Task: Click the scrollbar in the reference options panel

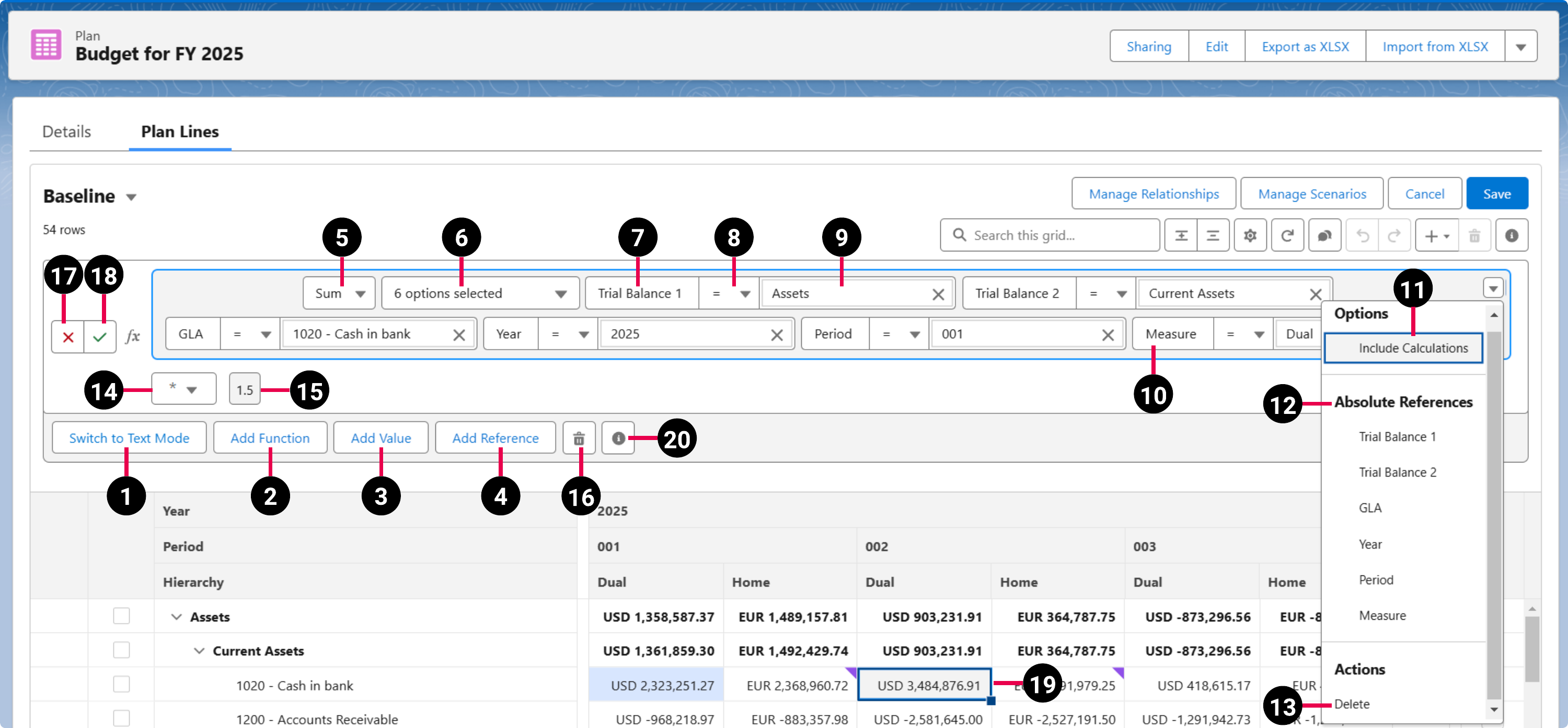Action: [x=1493, y=511]
